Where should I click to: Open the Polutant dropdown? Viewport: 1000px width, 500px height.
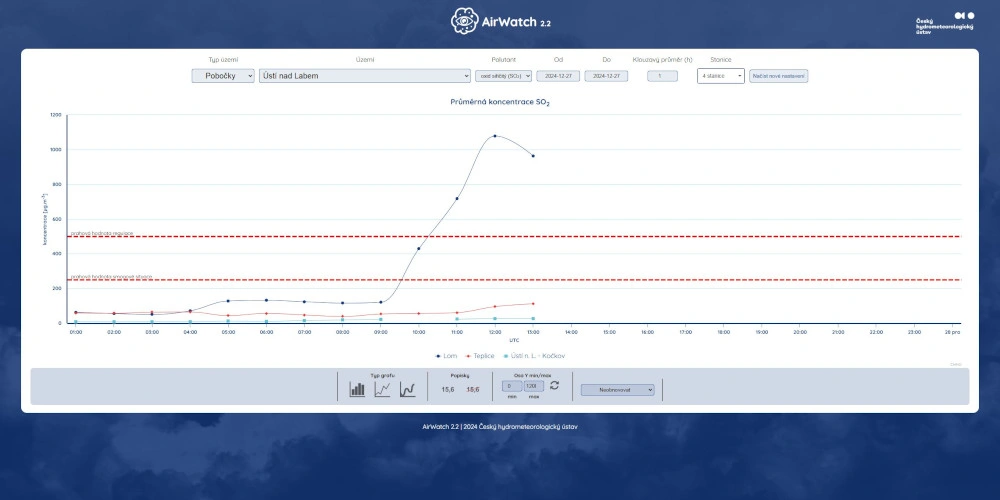pos(503,76)
